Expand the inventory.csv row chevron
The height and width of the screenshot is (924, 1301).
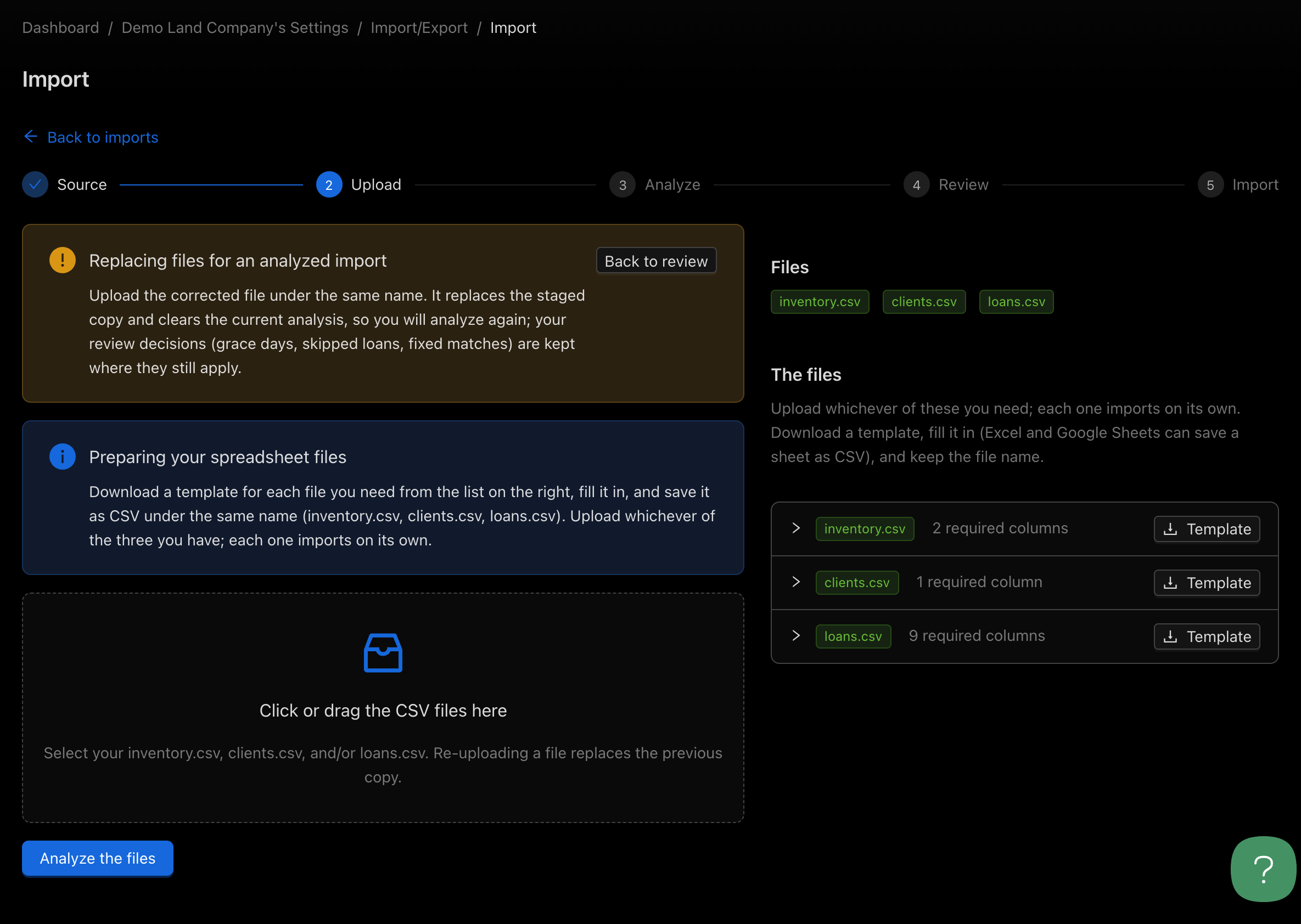(x=795, y=528)
